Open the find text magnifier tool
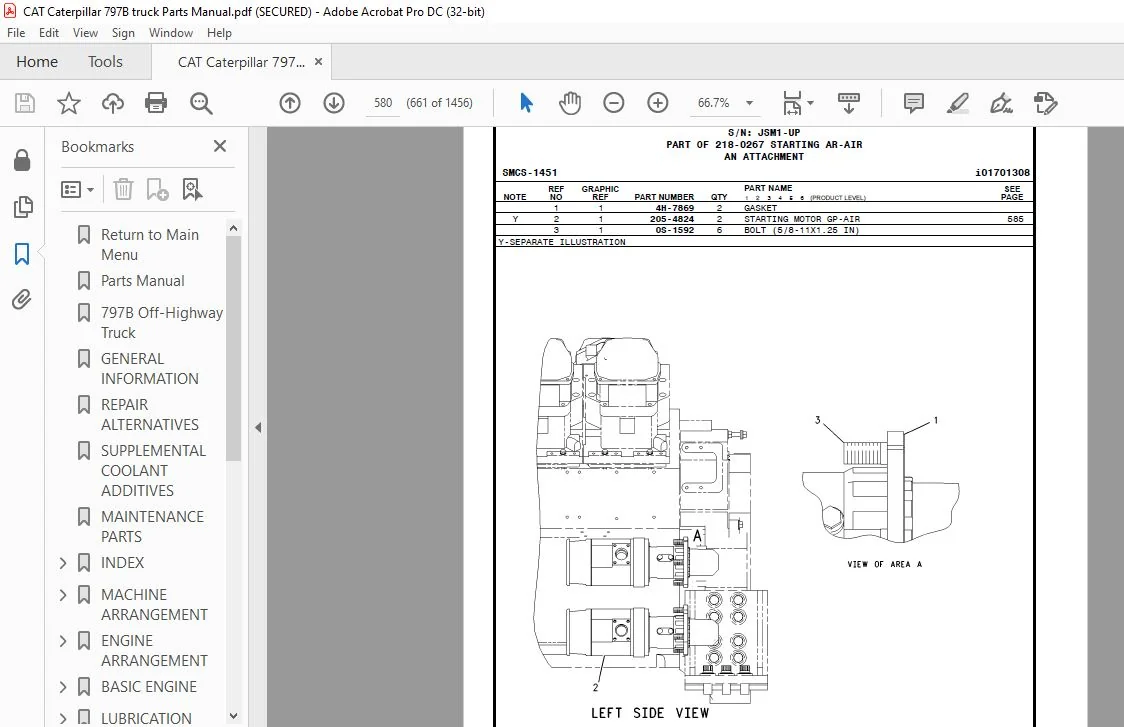1124x727 pixels. [x=201, y=103]
